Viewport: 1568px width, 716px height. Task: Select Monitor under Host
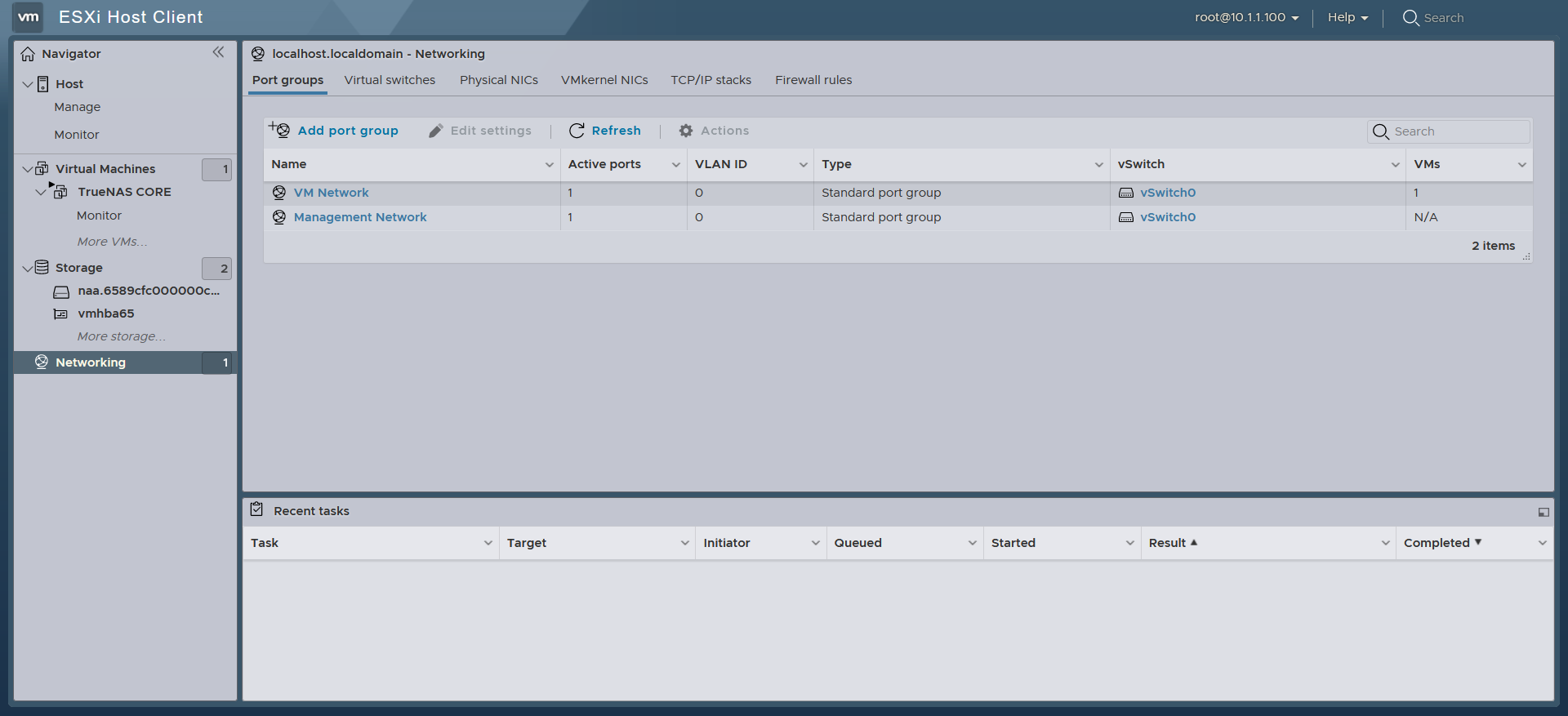click(77, 135)
